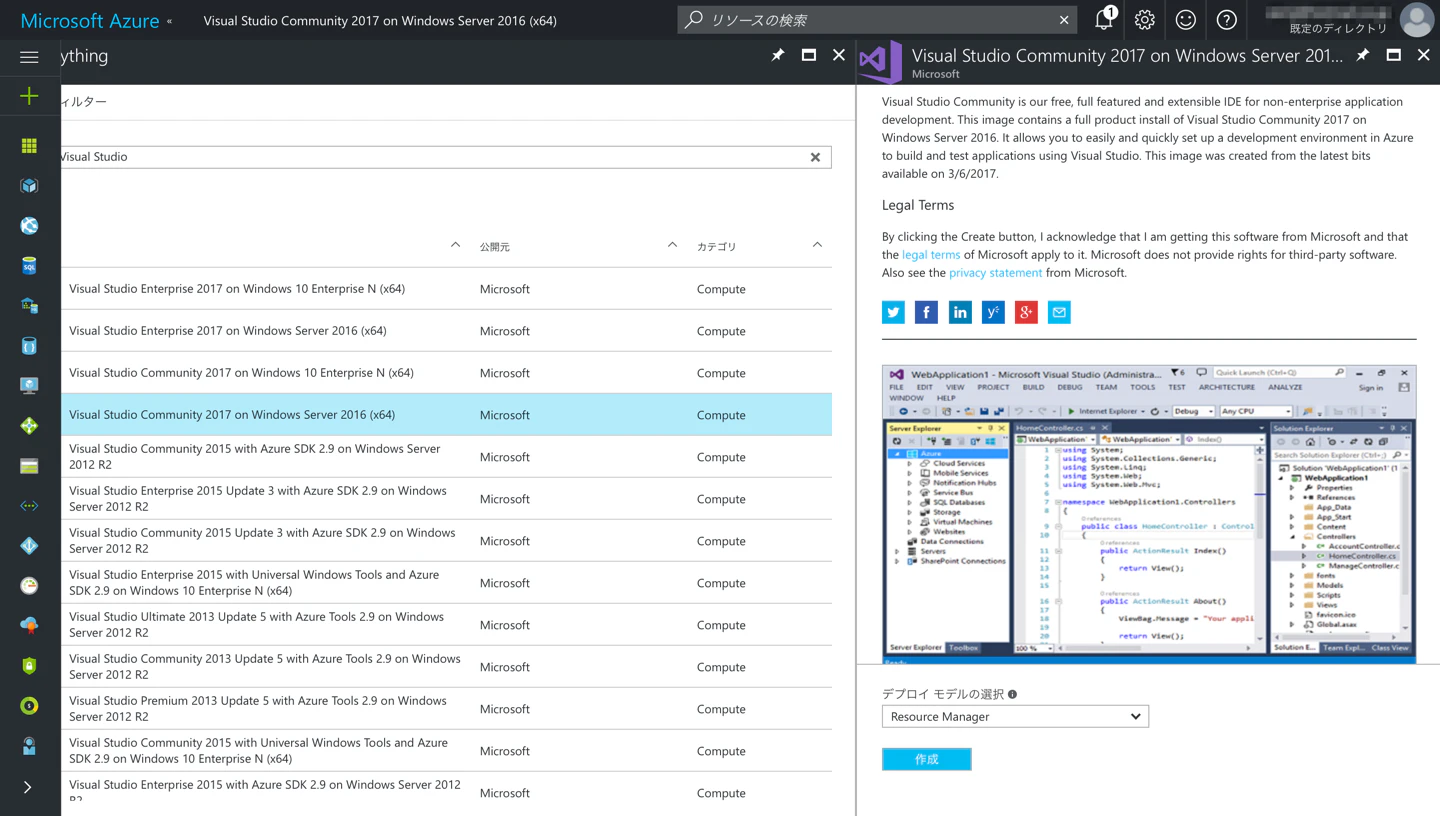Pin the Everything blade
1440x816 pixels.
pos(778,55)
